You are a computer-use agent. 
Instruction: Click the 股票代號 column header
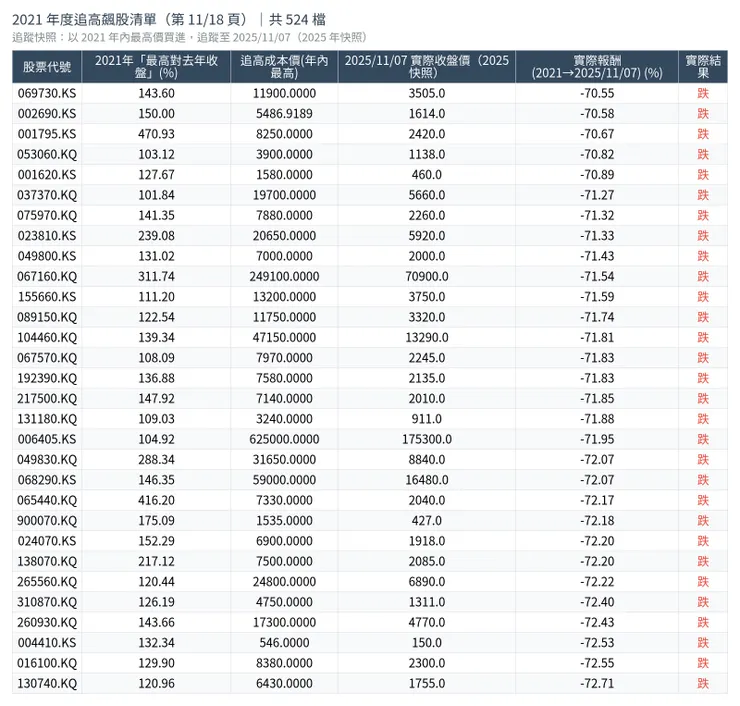(x=47, y=67)
